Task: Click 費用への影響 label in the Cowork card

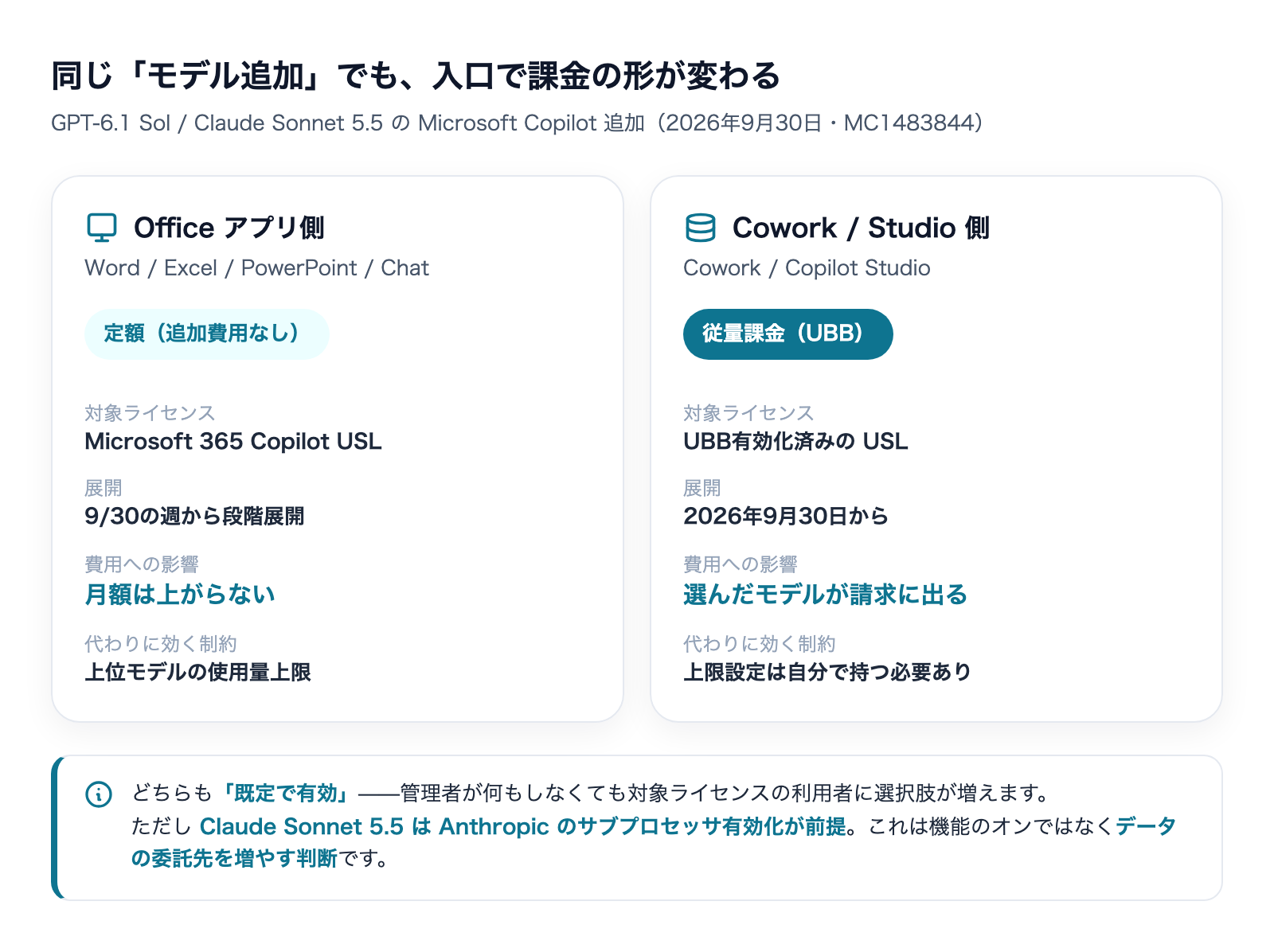Action: [x=741, y=564]
